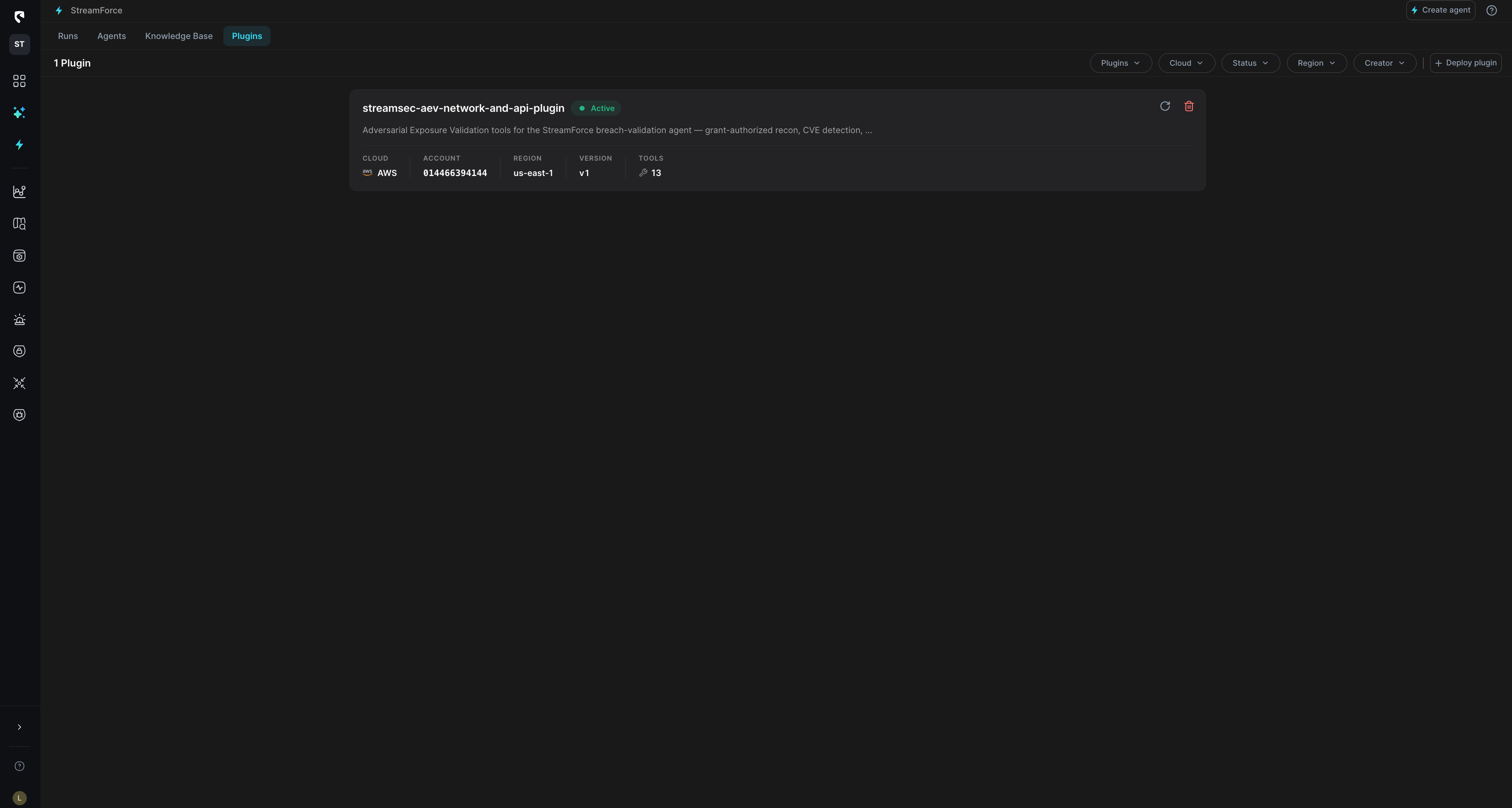The image size is (1512, 808).
Task: Open the converging arrows sidebar icon
Action: pos(19,383)
